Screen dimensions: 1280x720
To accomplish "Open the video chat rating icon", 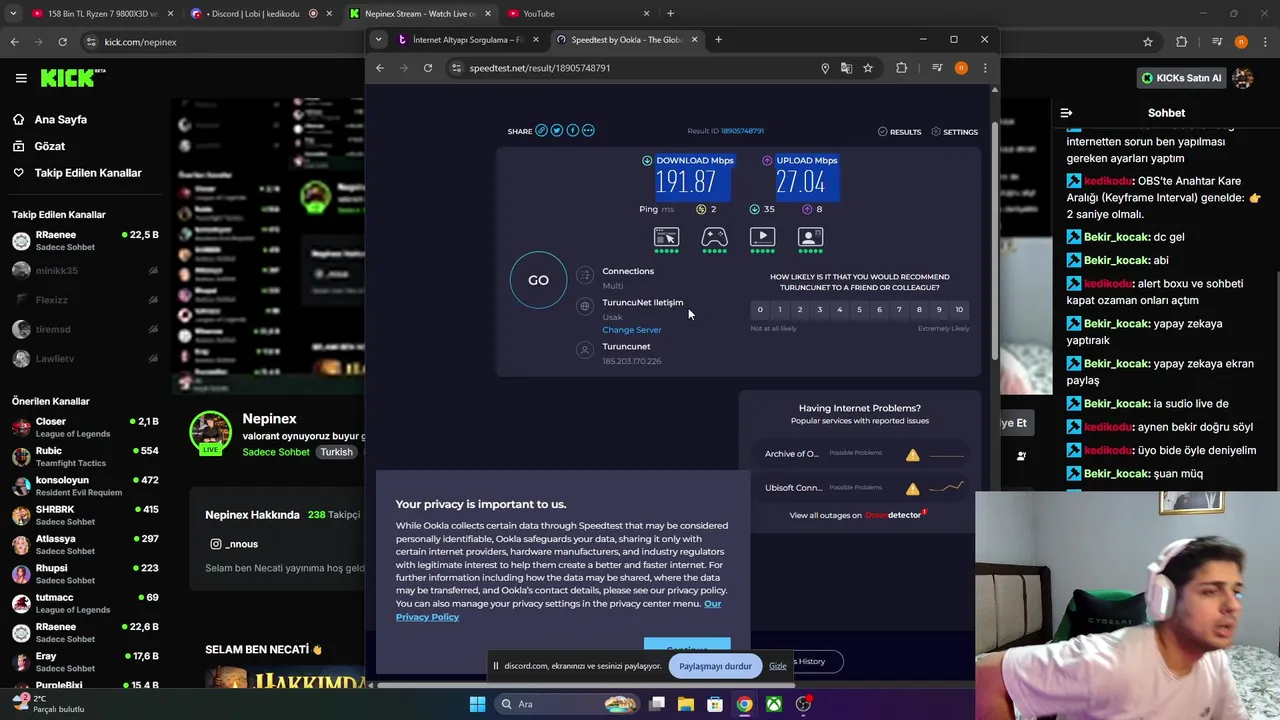I will pos(810,237).
